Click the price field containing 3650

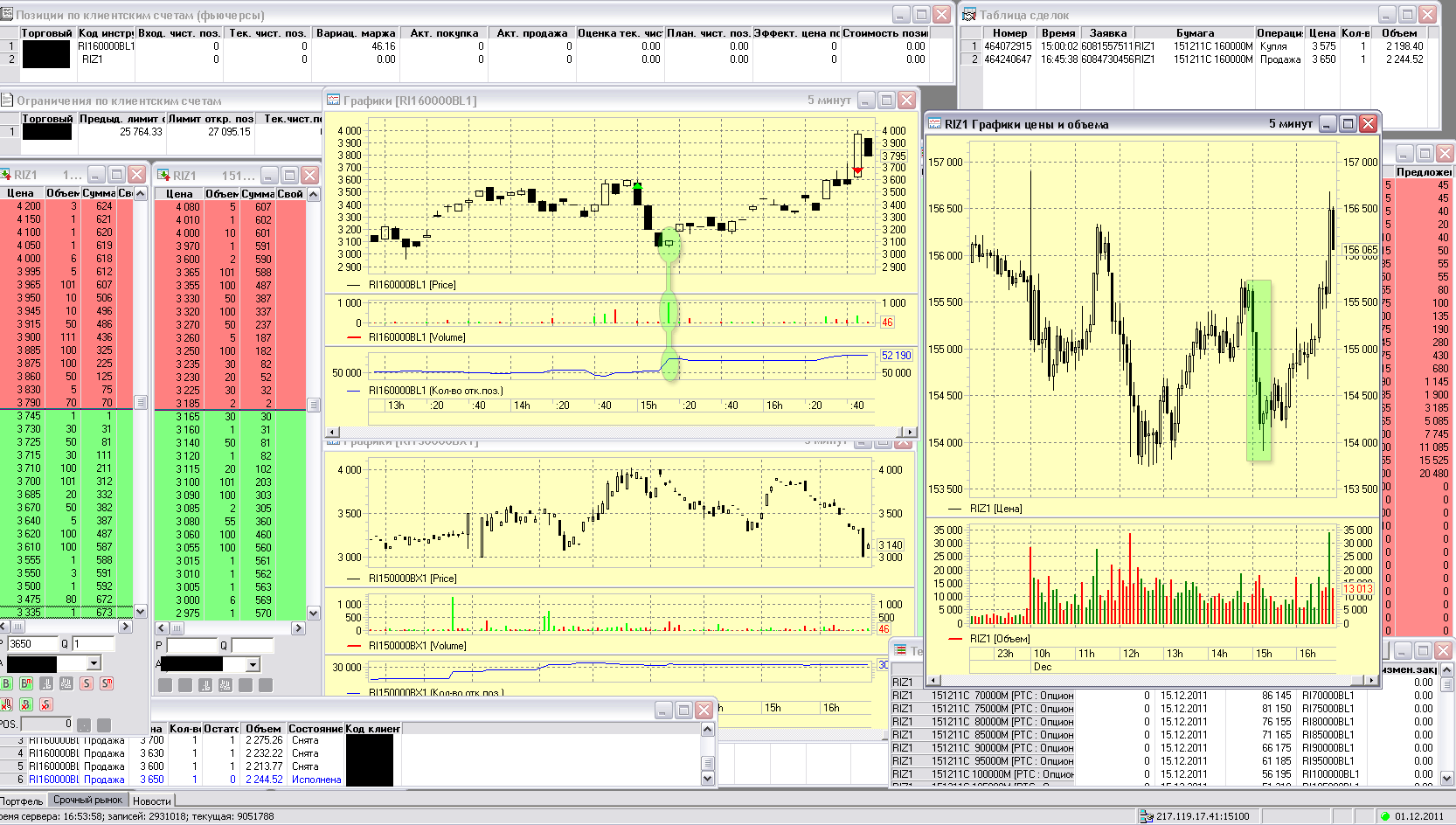click(31, 644)
